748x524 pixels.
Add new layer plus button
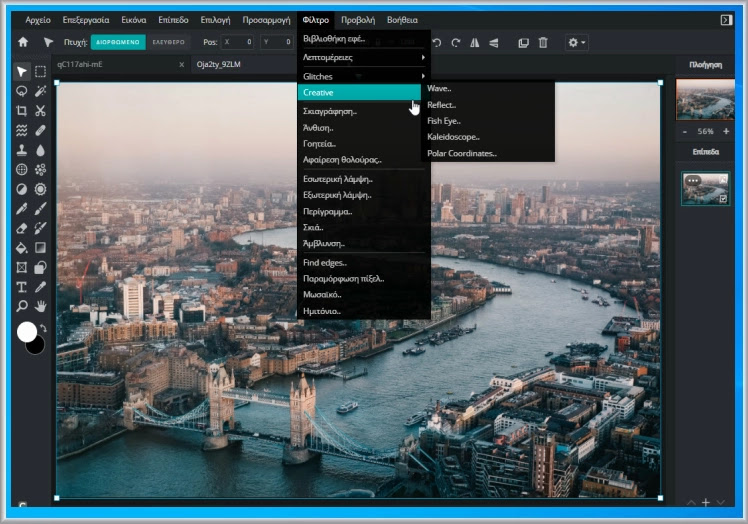[706, 503]
